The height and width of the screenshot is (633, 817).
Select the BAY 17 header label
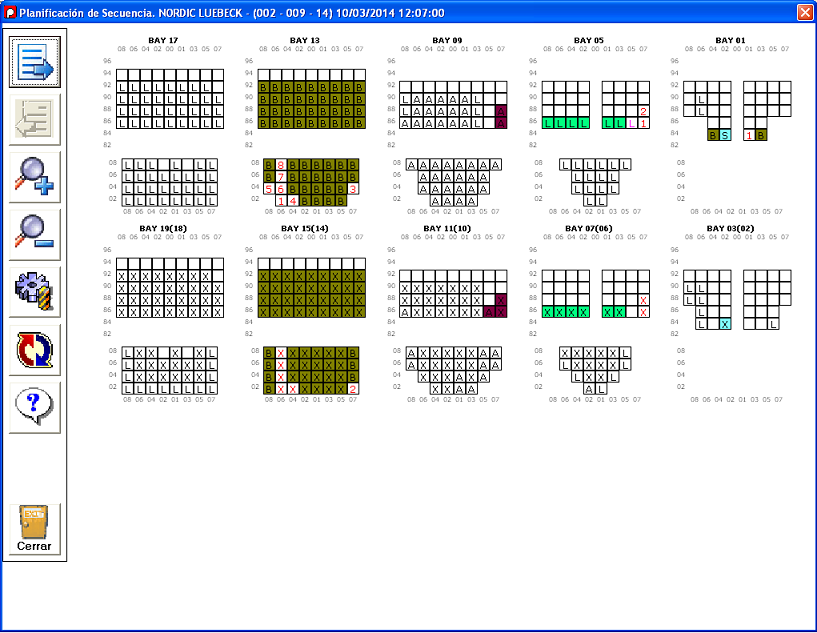[x=163, y=41]
